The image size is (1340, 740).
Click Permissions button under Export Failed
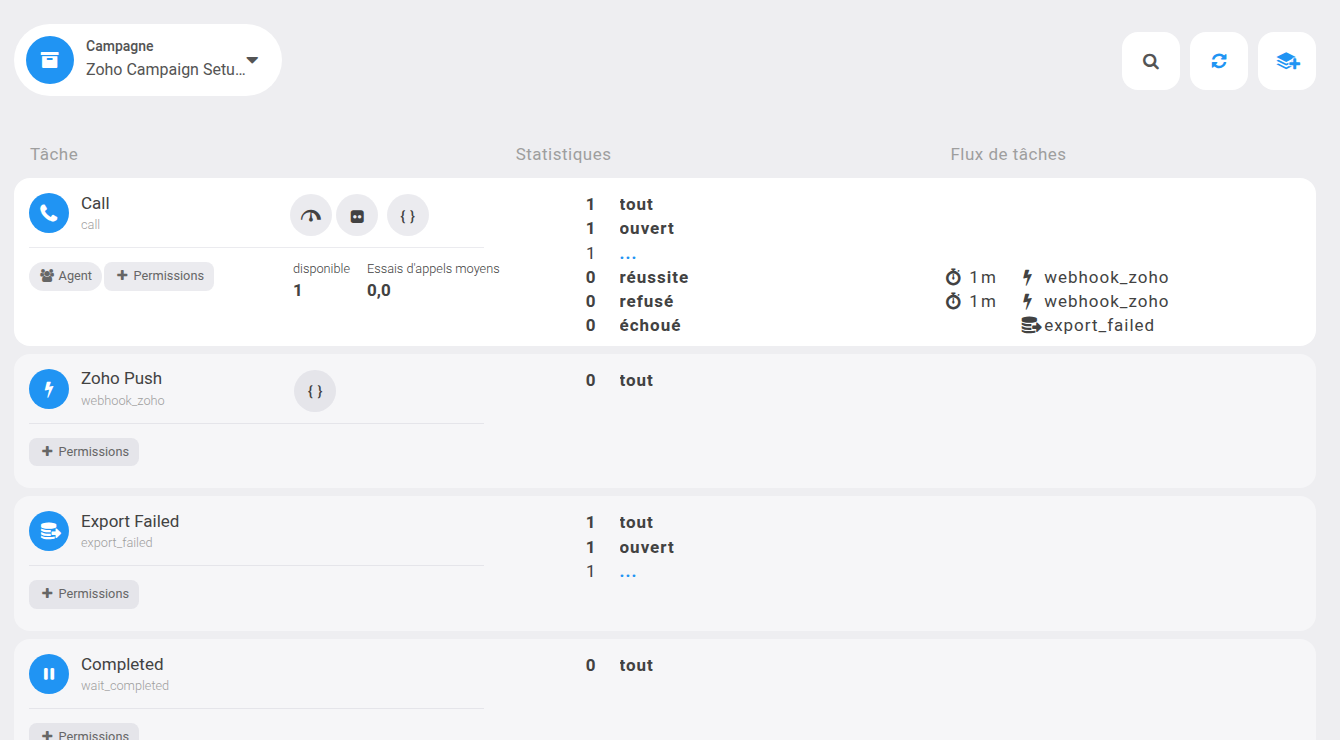[x=84, y=594]
